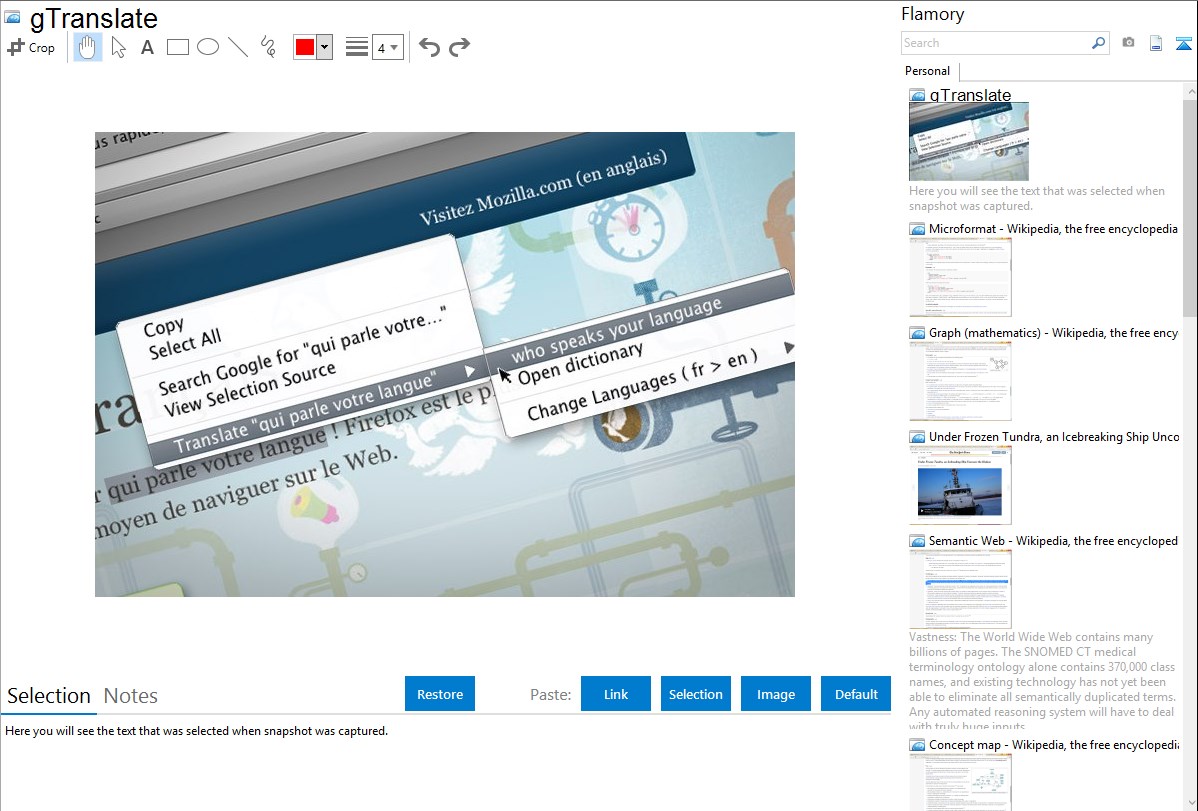1198x811 pixels.
Task: Open the Graph (mathematics) snapshot thumbnail
Action: click(960, 381)
